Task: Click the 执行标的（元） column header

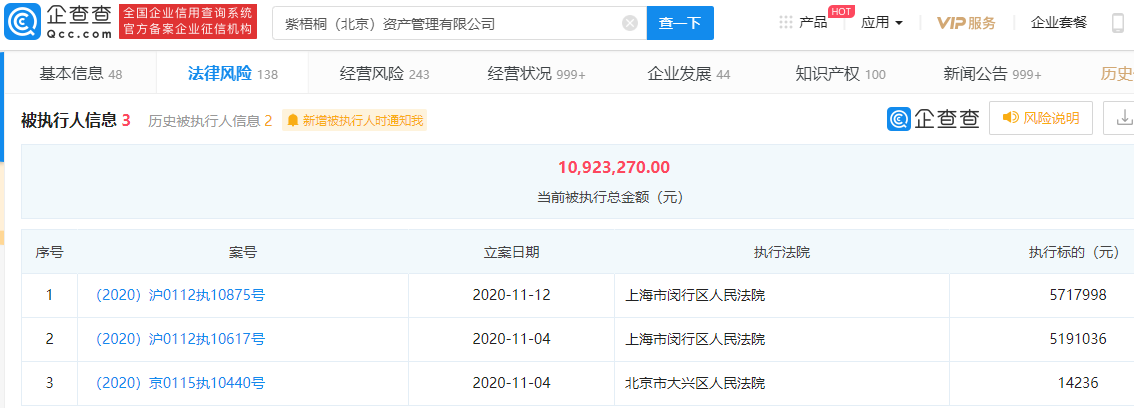Action: coord(1074,252)
